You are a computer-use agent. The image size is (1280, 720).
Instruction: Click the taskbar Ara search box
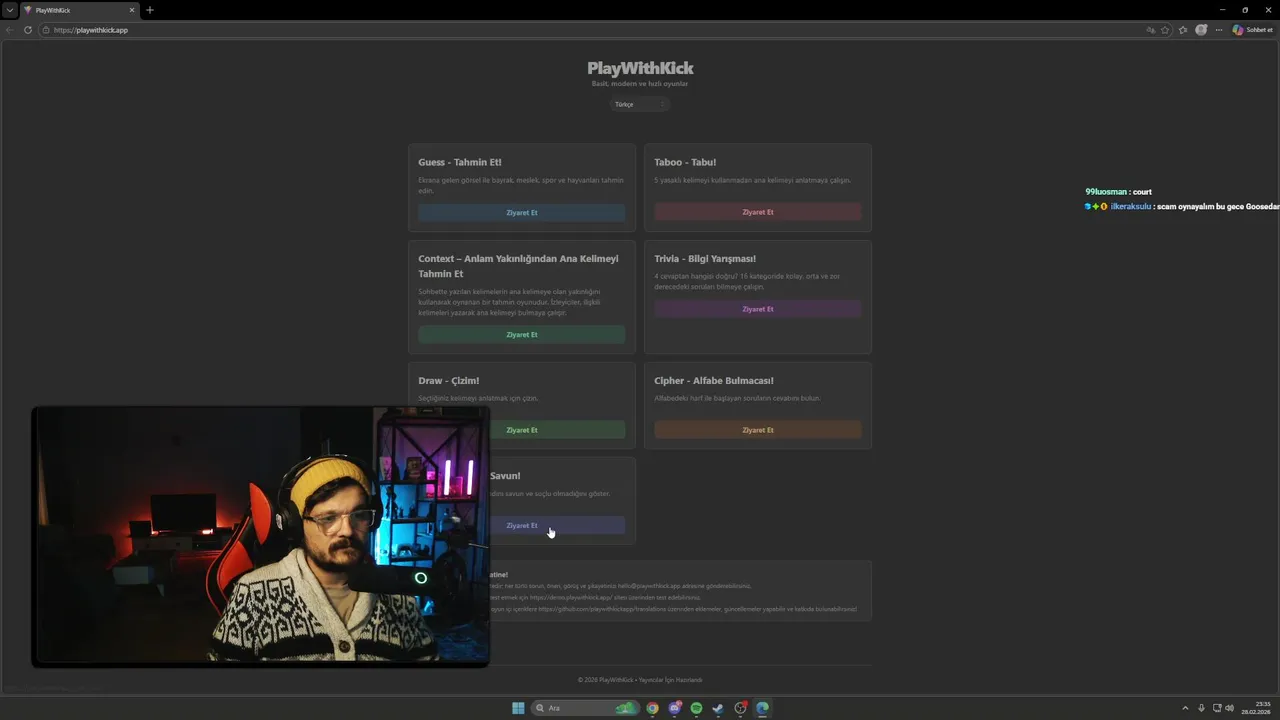click(x=586, y=708)
